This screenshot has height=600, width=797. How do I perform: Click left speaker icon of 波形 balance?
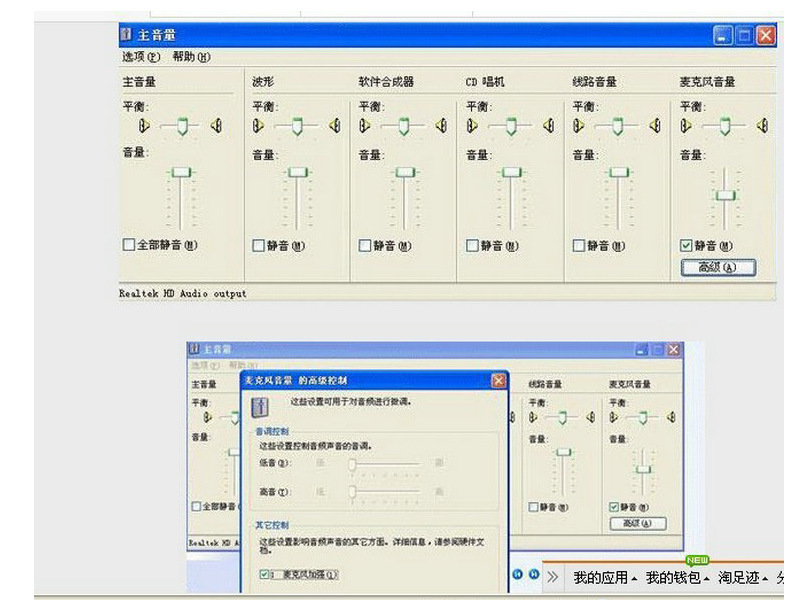[258, 125]
